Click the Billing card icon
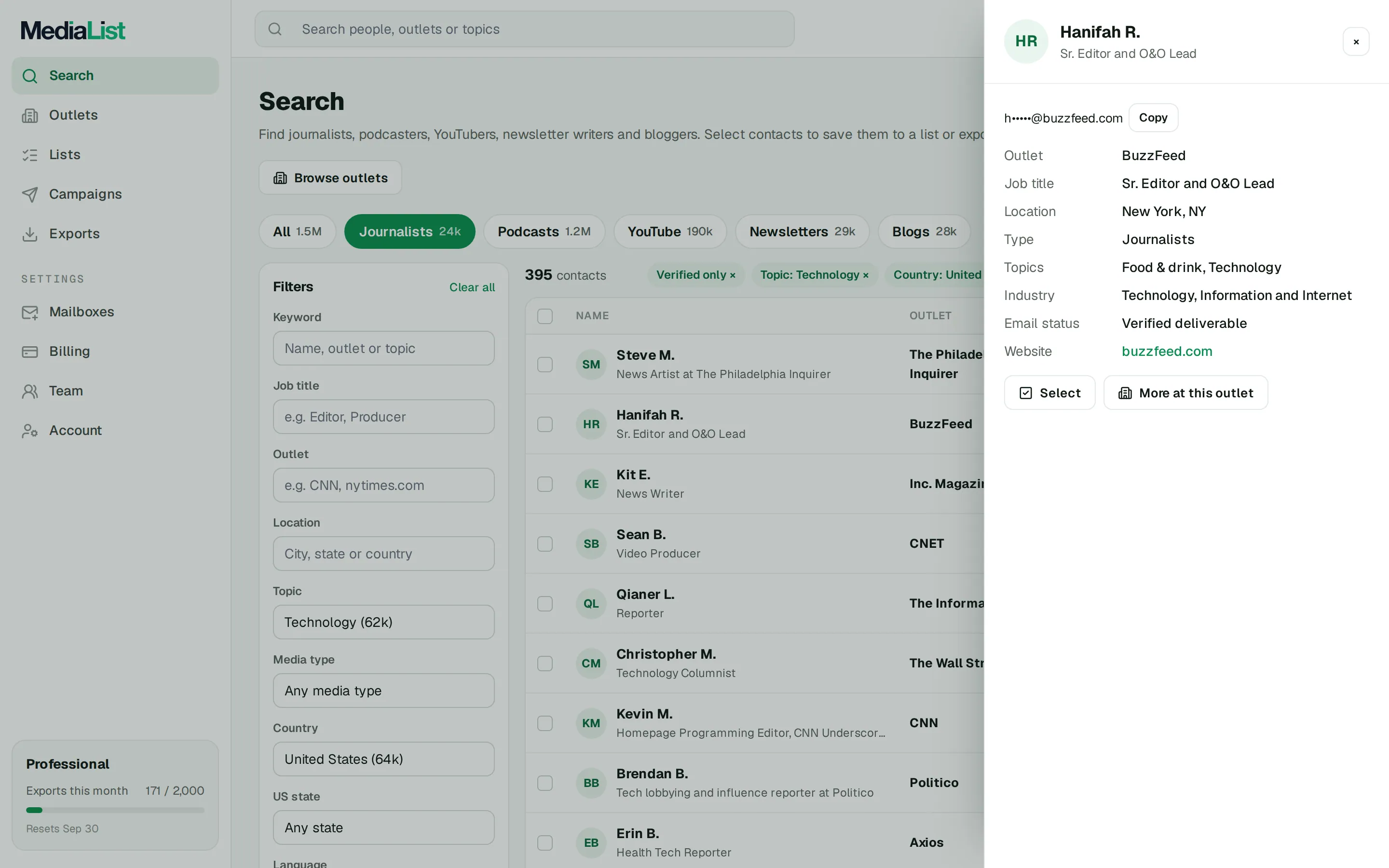The height and width of the screenshot is (868, 1389). (30, 352)
